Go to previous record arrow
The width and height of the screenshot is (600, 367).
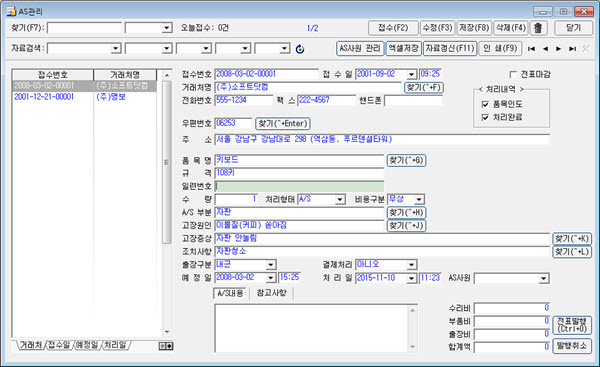(545, 49)
